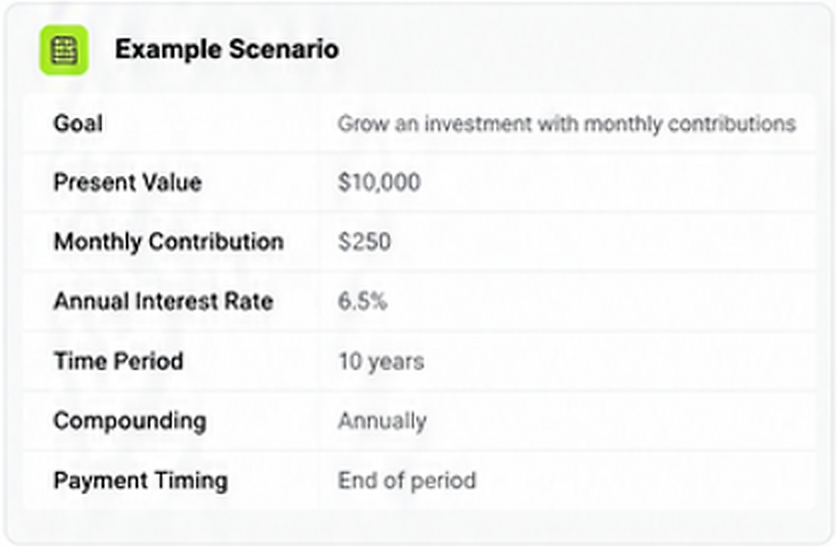The height and width of the screenshot is (546, 836).
Task: Click the Goal row label
Action: (78, 123)
